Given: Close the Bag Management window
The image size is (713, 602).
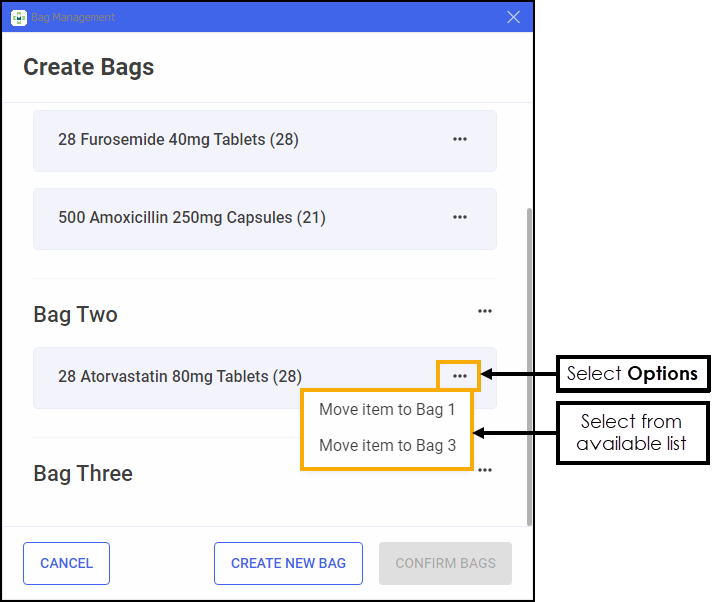Looking at the screenshot, I should 514,17.
